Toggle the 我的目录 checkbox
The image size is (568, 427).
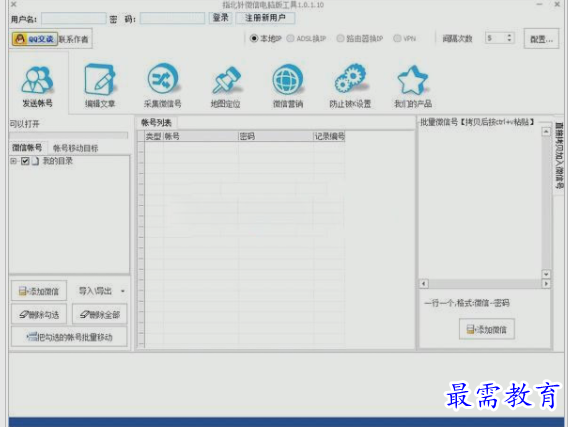coord(25,161)
